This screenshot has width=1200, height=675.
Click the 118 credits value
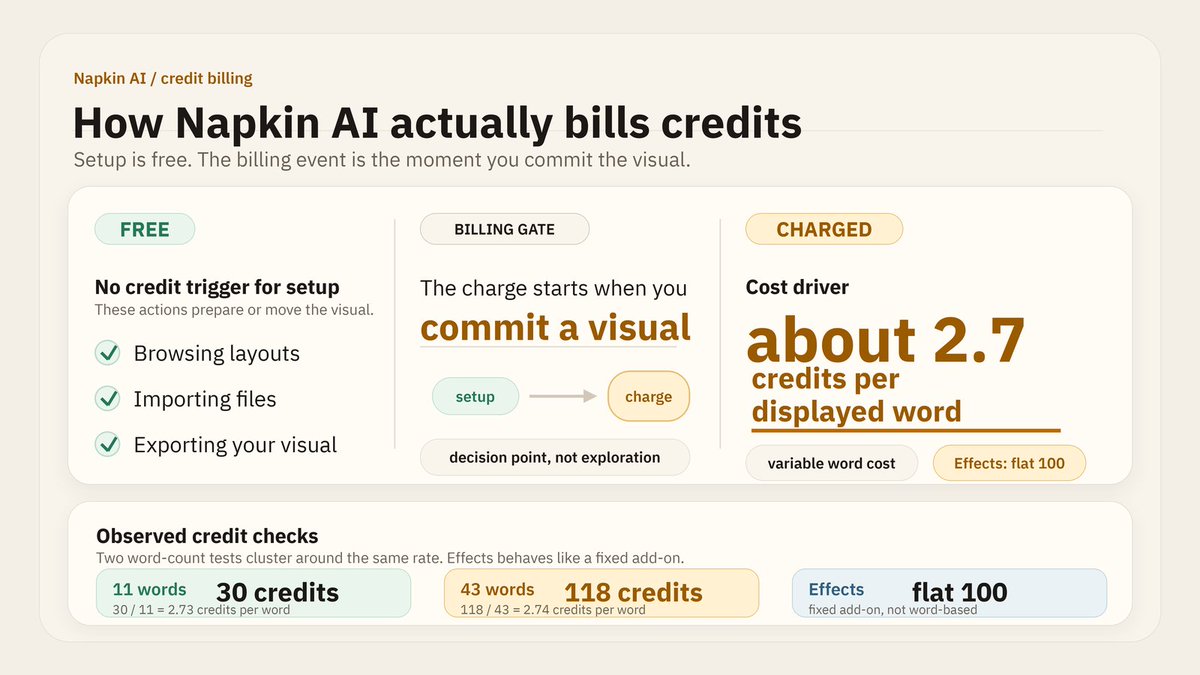[x=633, y=593]
